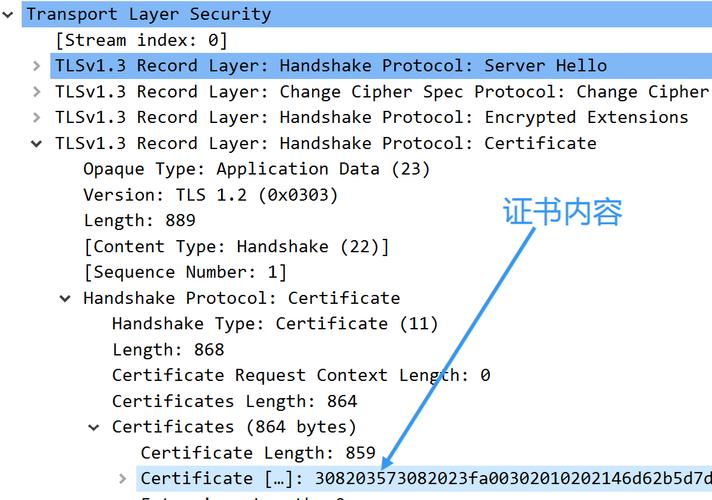
Task: Select the Stream index: 0 line
Action: (x=141, y=40)
